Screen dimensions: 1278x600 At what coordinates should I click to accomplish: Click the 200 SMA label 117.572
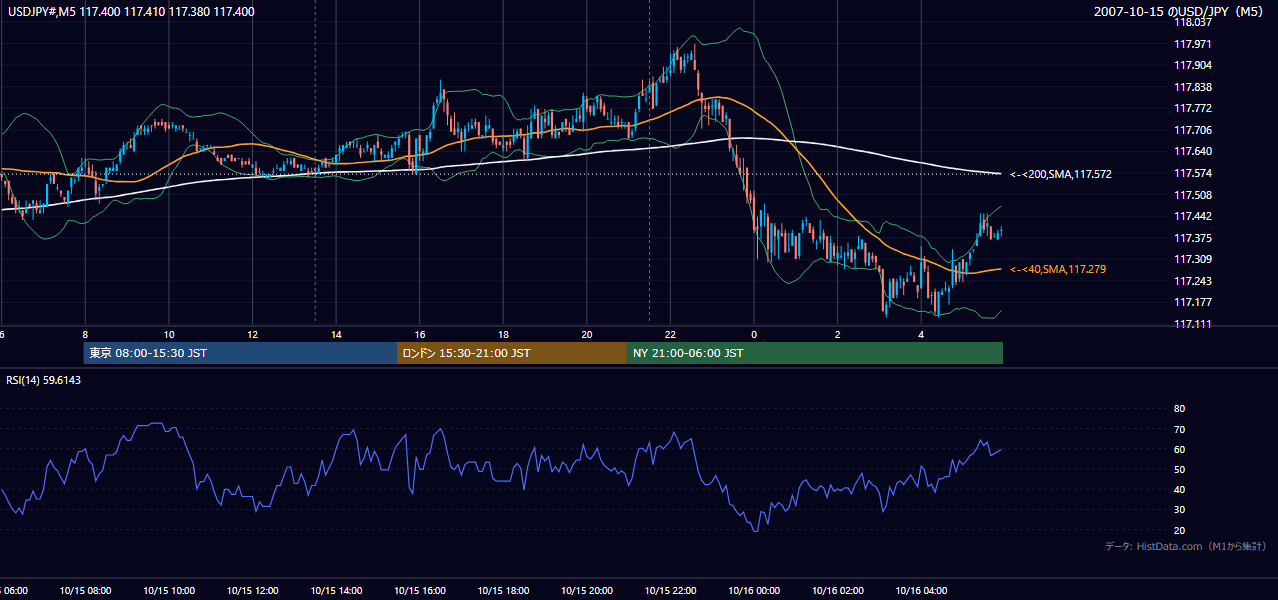click(1061, 174)
